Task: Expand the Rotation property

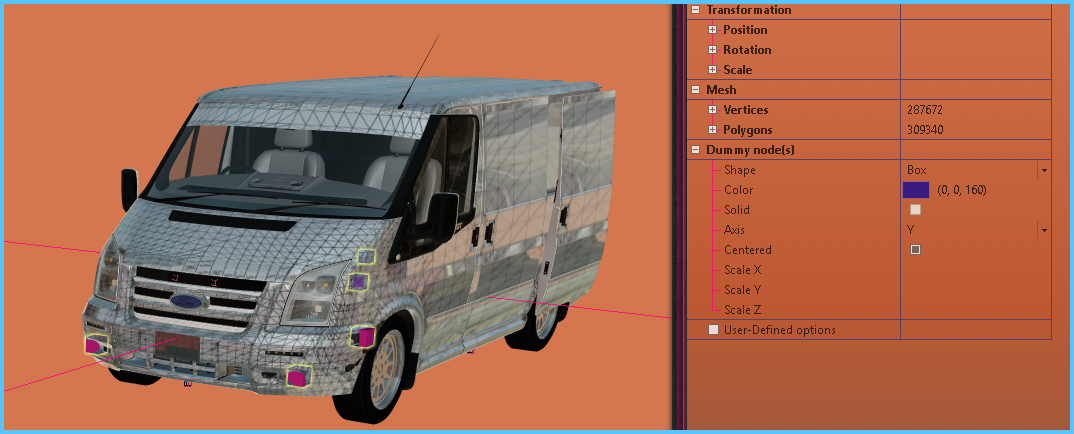Action: 712,50
